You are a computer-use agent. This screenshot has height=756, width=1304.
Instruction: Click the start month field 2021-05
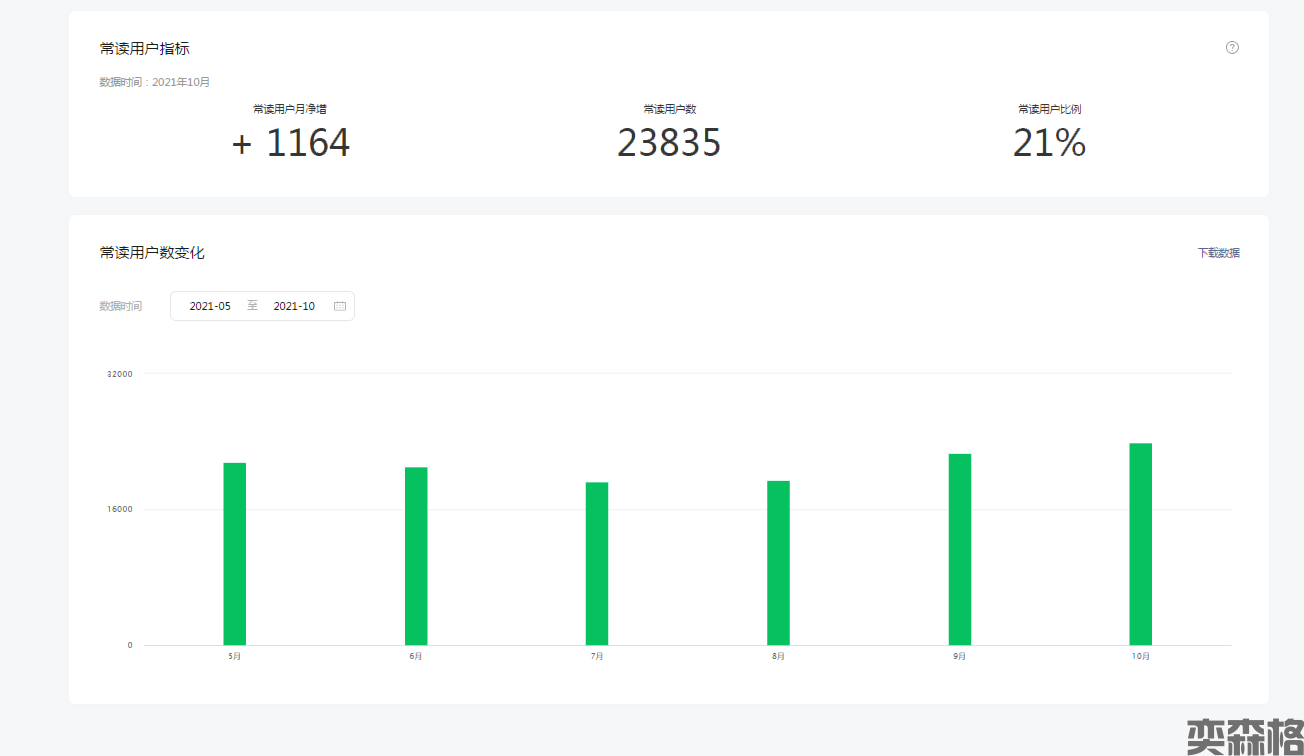[210, 306]
